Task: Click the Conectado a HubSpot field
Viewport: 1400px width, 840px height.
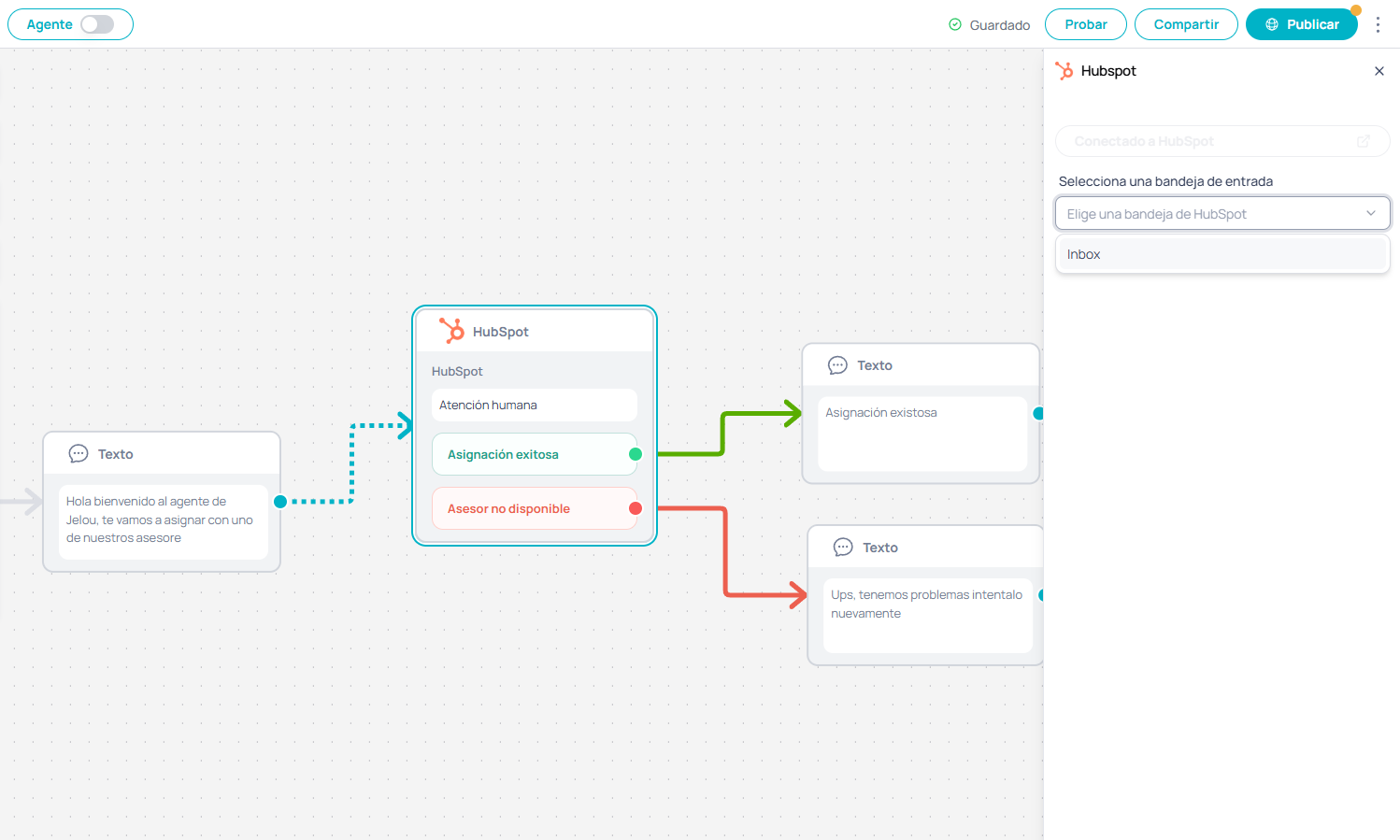Action: pos(1222,141)
